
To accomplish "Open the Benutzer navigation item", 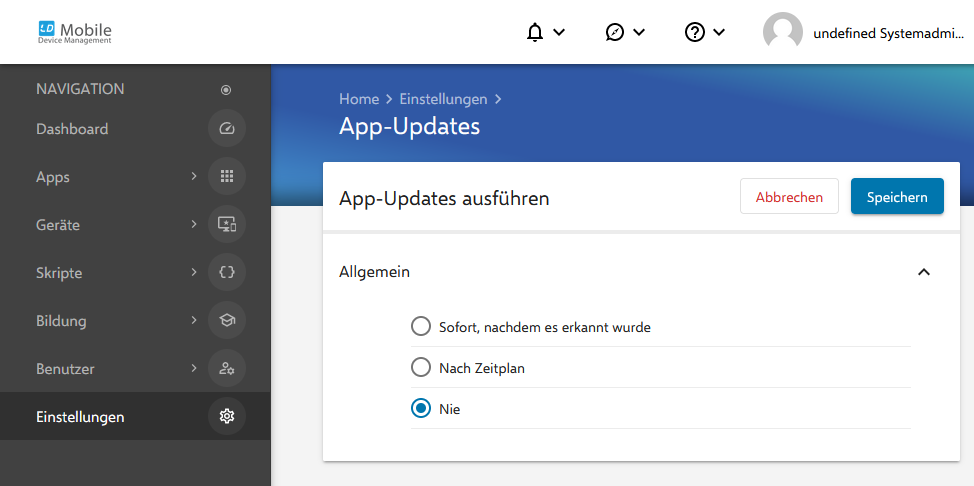I will (x=135, y=369).
